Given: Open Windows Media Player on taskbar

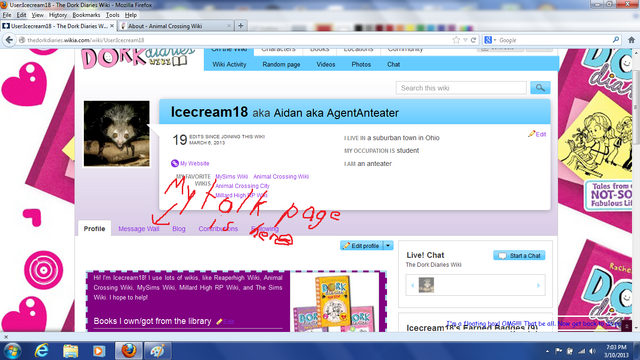Looking at the screenshot, I should click(99, 351).
